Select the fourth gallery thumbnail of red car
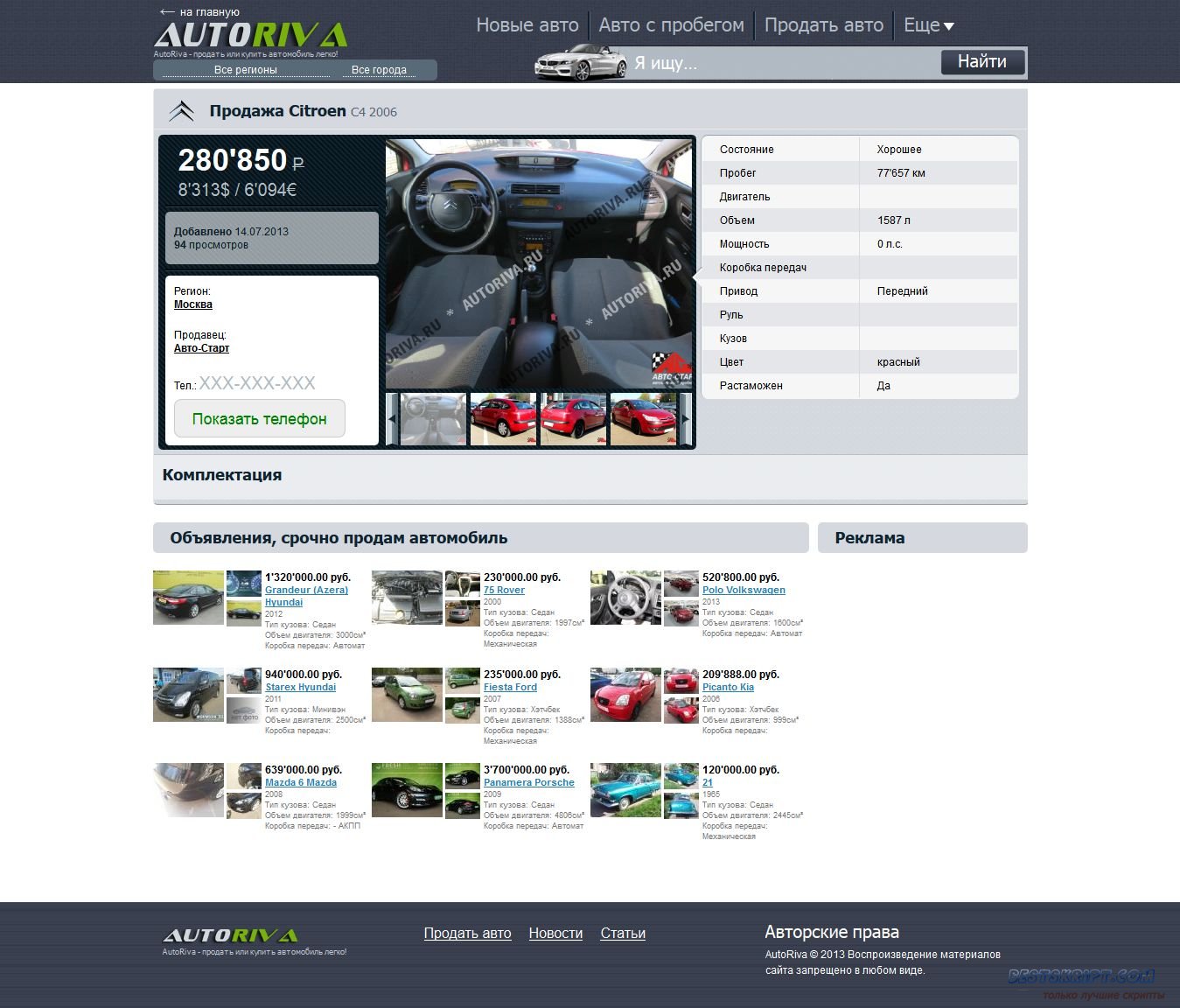The image size is (1180, 1008). coord(643,419)
